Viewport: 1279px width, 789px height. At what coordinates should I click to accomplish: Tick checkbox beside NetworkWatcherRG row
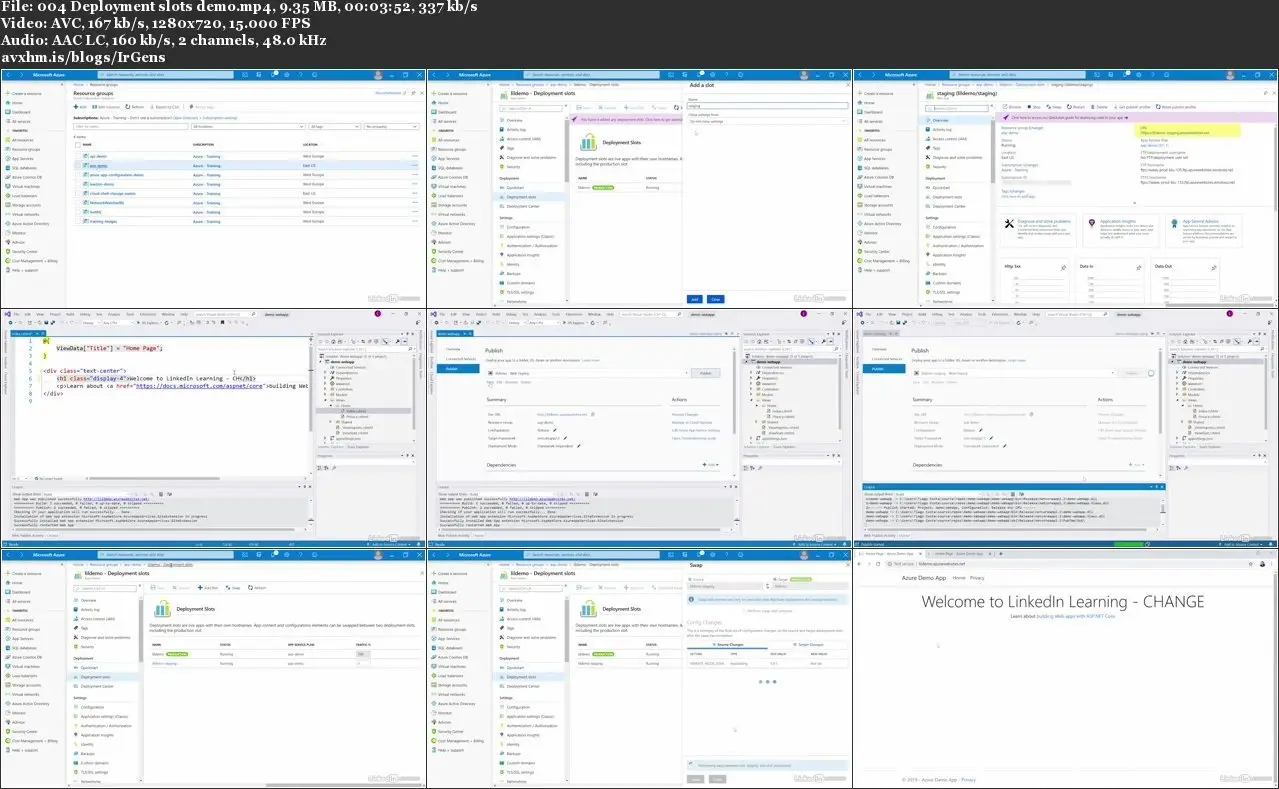click(78, 203)
